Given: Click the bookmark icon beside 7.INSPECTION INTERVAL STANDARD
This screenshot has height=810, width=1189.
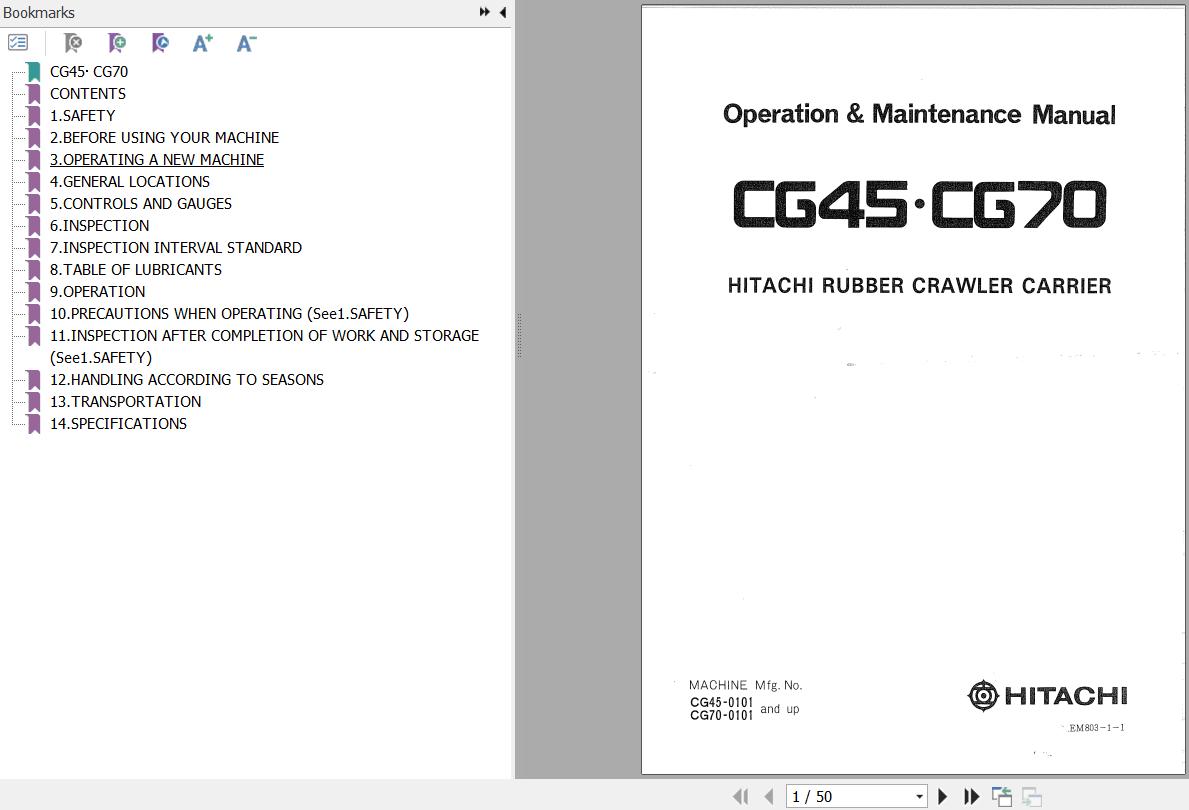Looking at the screenshot, I should click(x=33, y=248).
